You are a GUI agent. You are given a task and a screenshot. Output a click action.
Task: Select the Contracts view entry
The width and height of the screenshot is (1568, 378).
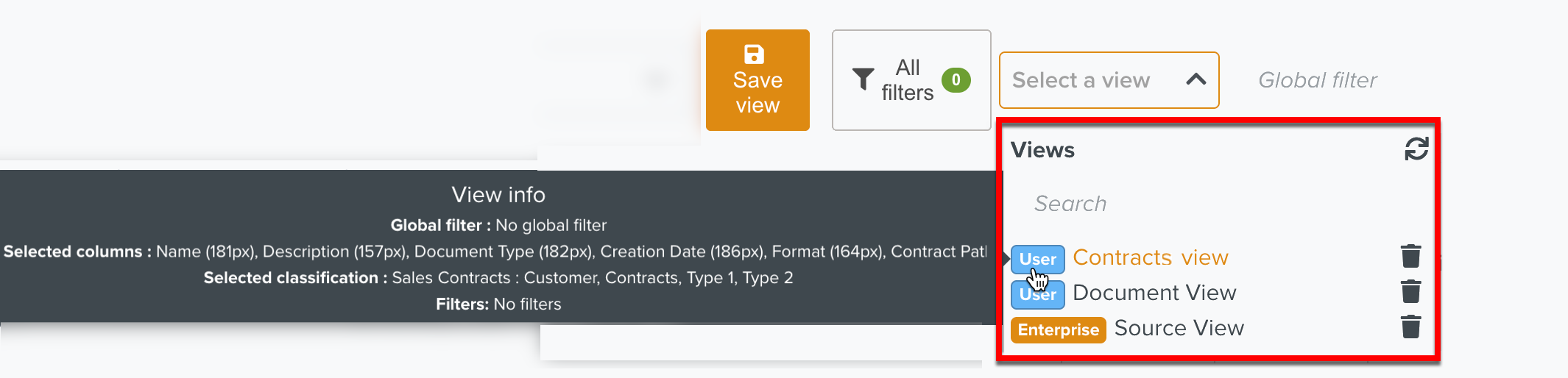click(1151, 257)
